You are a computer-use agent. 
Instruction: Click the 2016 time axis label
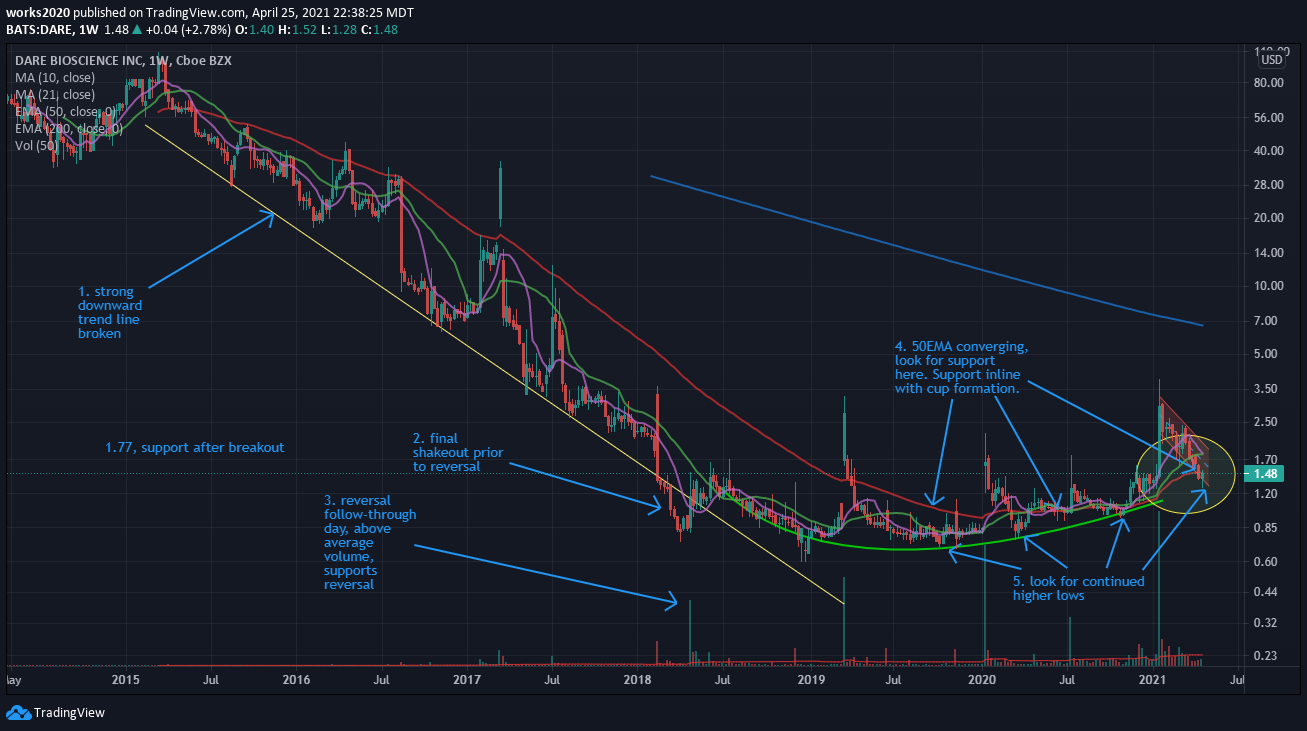[296, 680]
